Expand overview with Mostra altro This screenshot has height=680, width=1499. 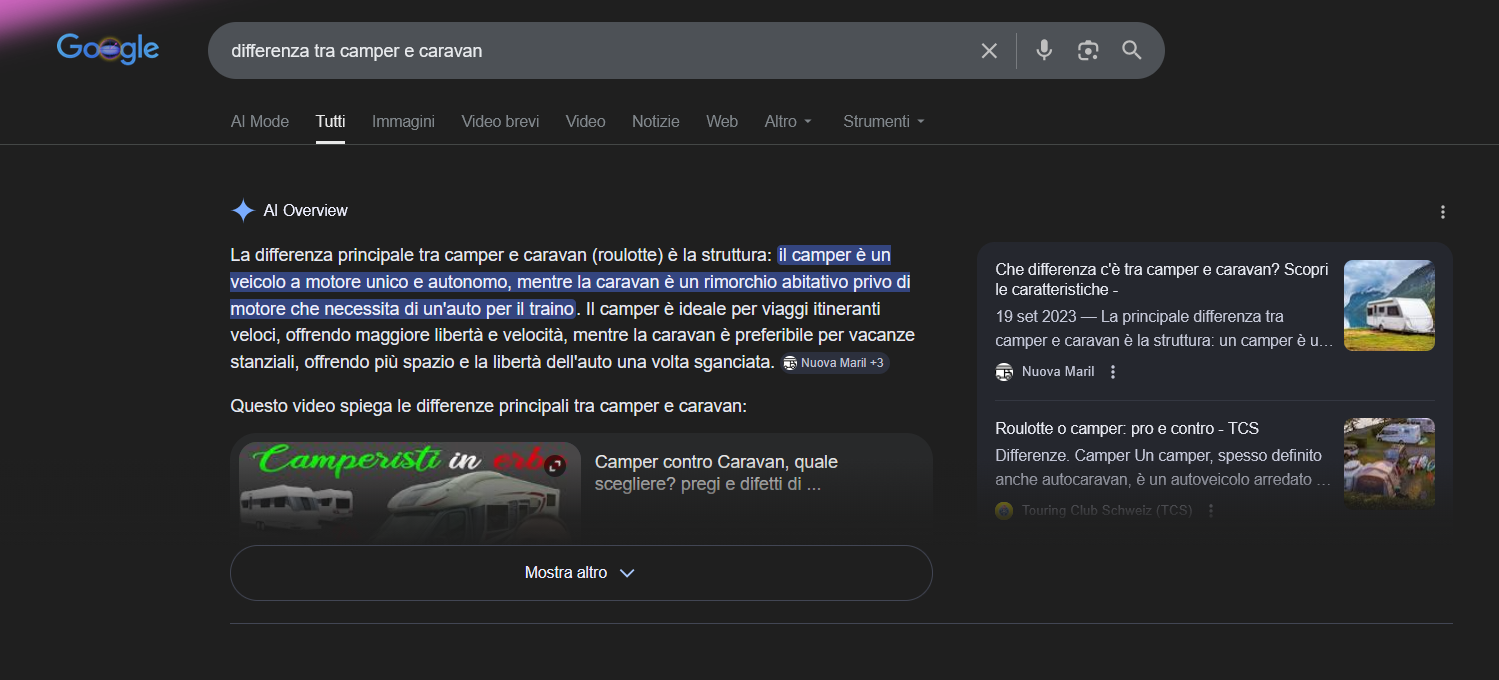(x=580, y=573)
